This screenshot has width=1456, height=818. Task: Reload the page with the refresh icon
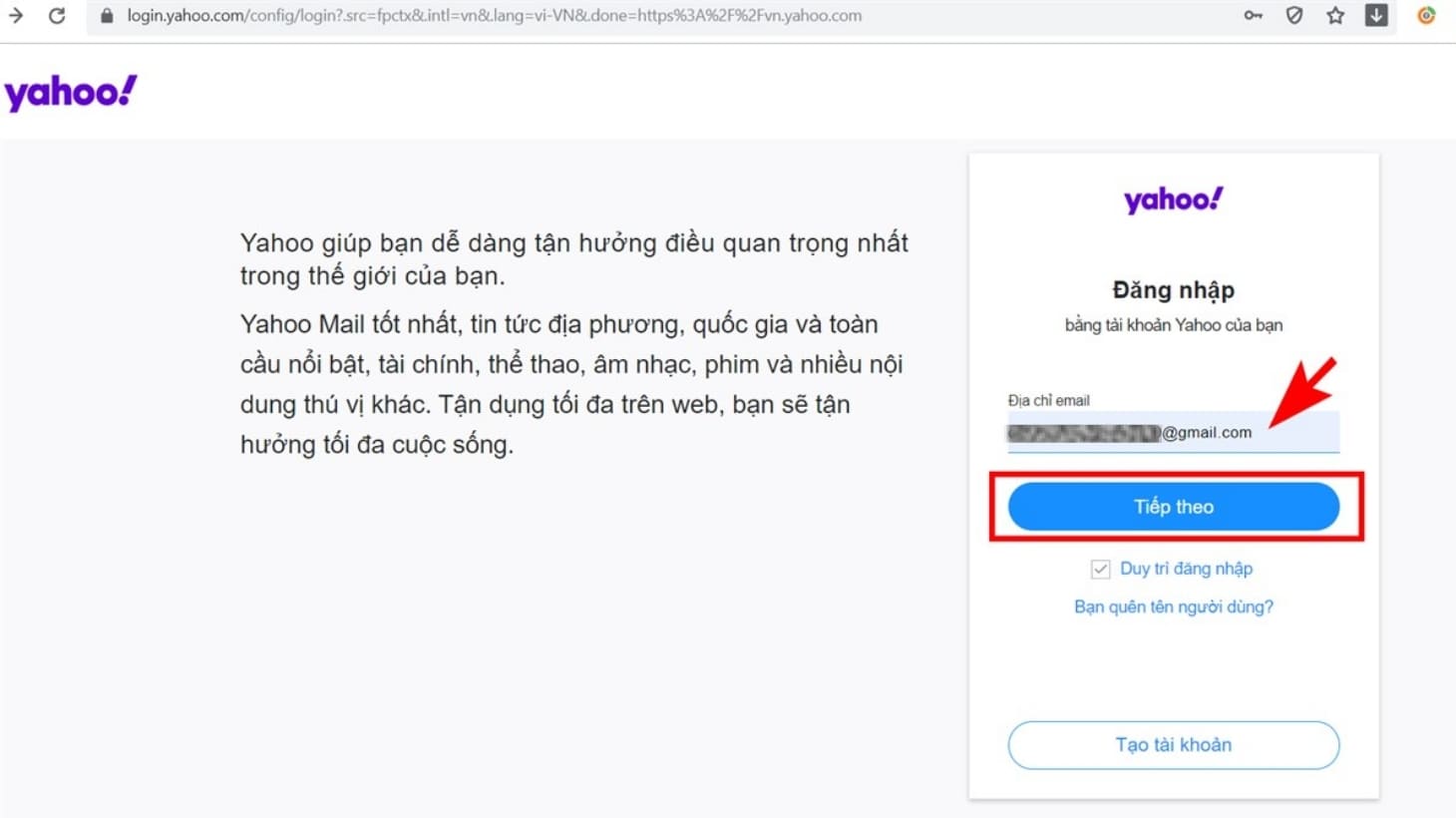tap(57, 15)
